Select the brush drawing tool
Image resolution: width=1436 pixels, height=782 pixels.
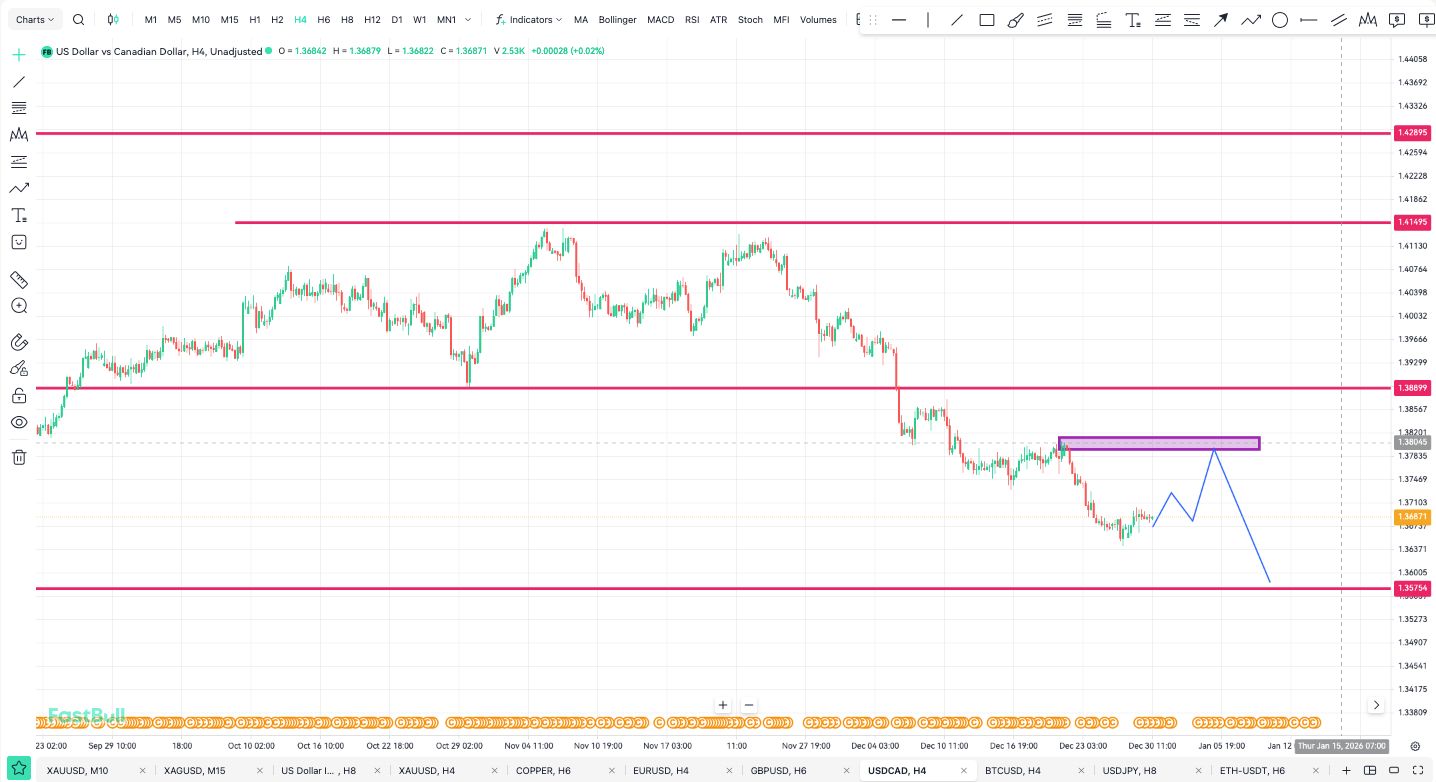click(x=1016, y=20)
